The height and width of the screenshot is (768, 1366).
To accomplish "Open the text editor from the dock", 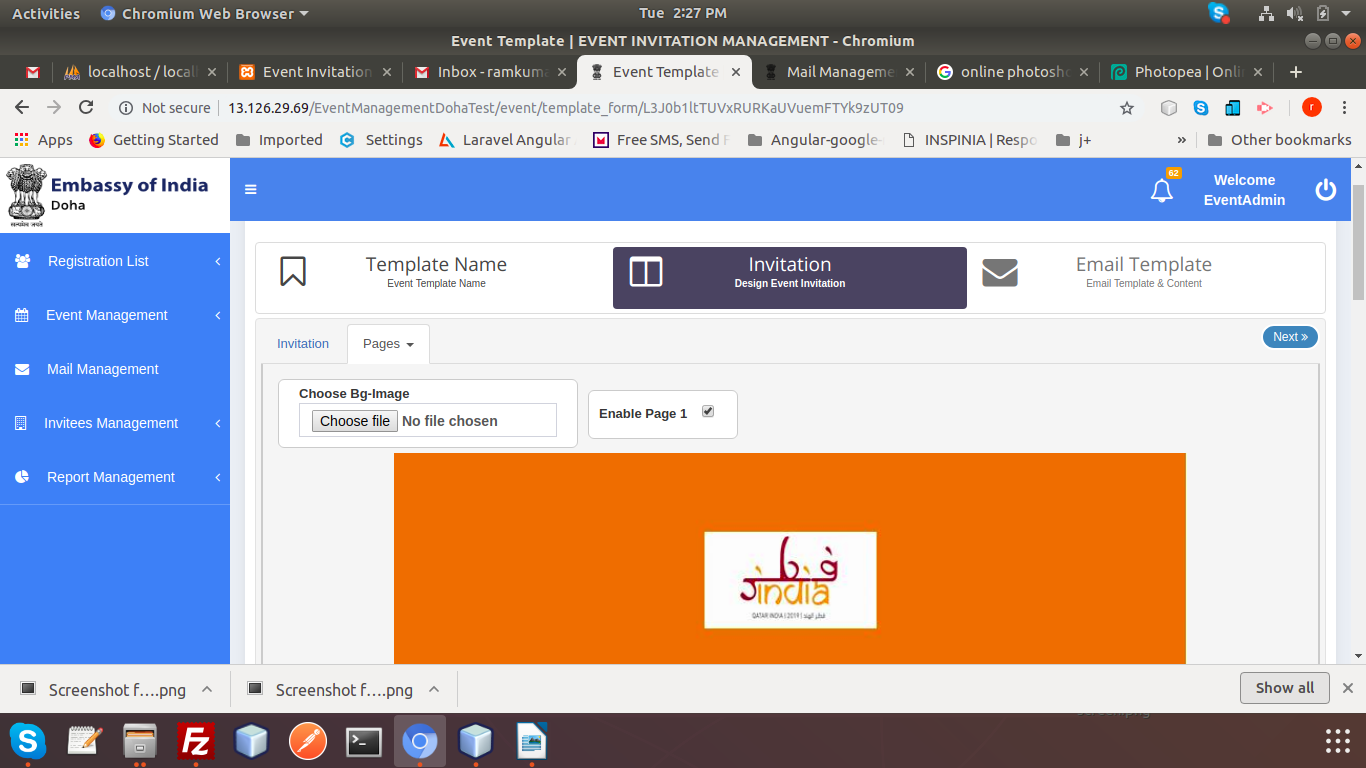I will pos(84,742).
